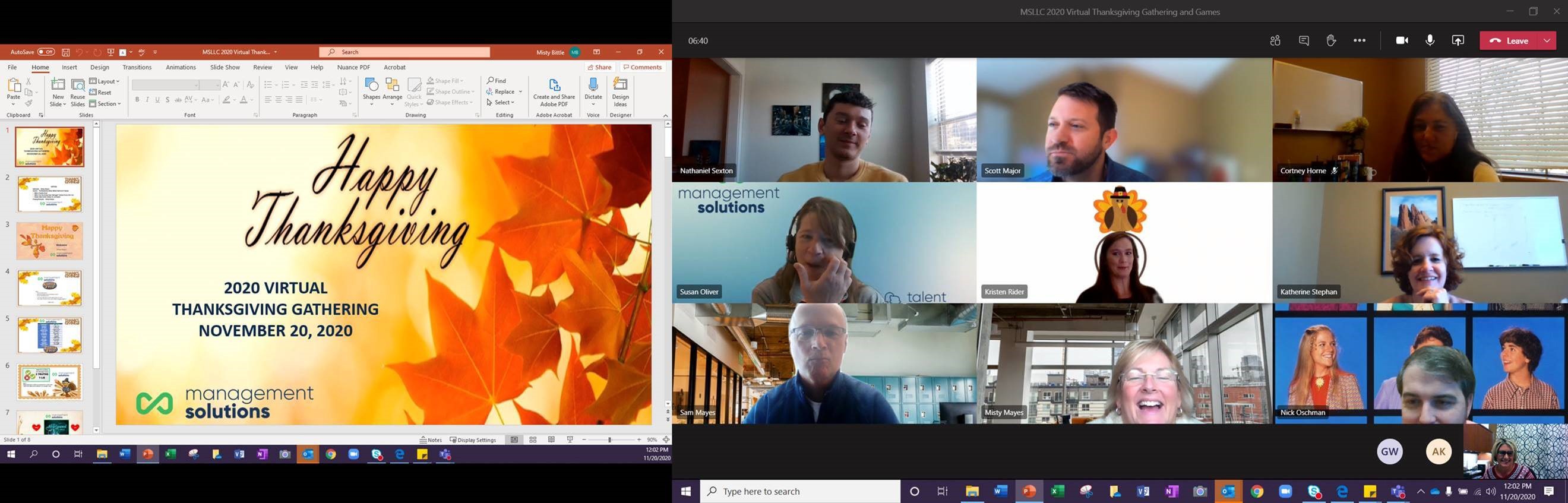Toggle Normal view button in status bar

514,439
